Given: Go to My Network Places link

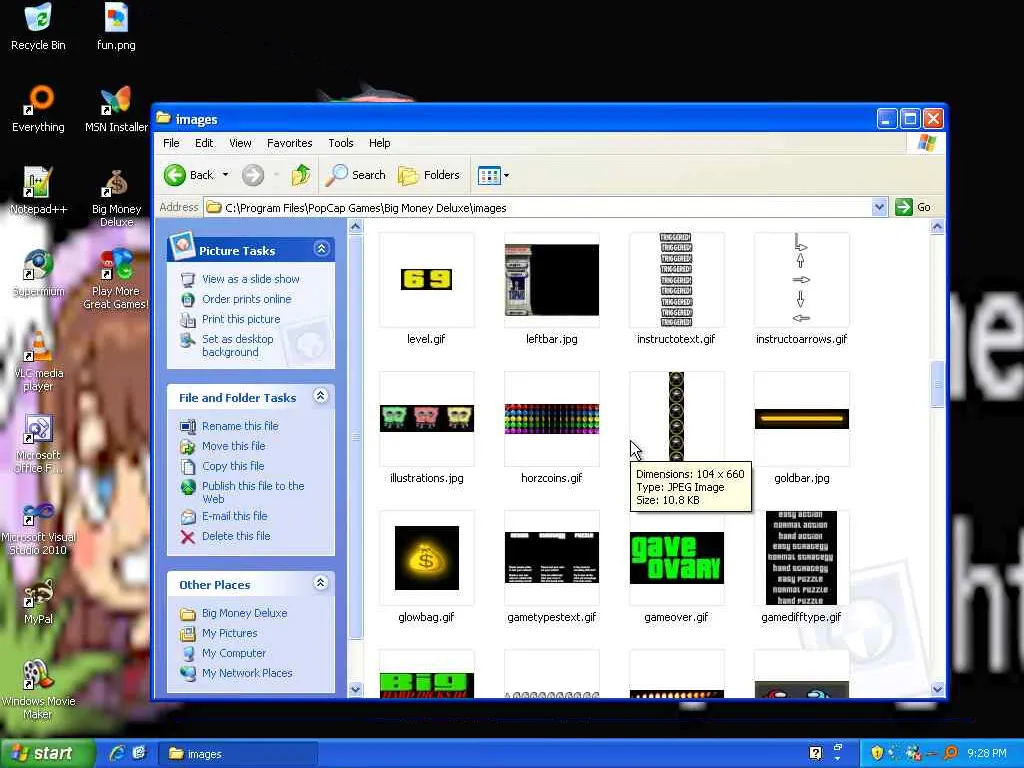Looking at the screenshot, I should (247, 673).
